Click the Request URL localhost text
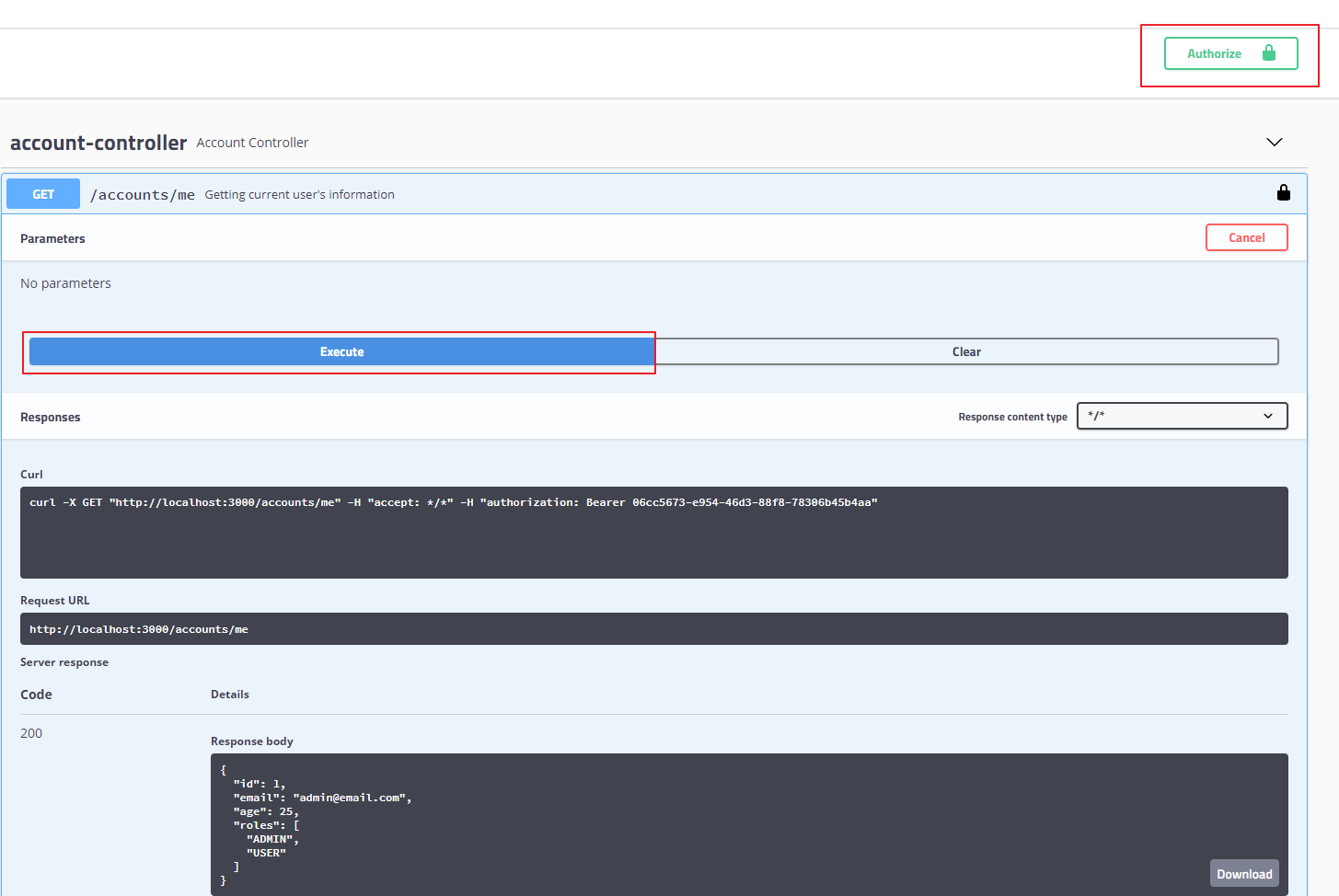 [139, 629]
